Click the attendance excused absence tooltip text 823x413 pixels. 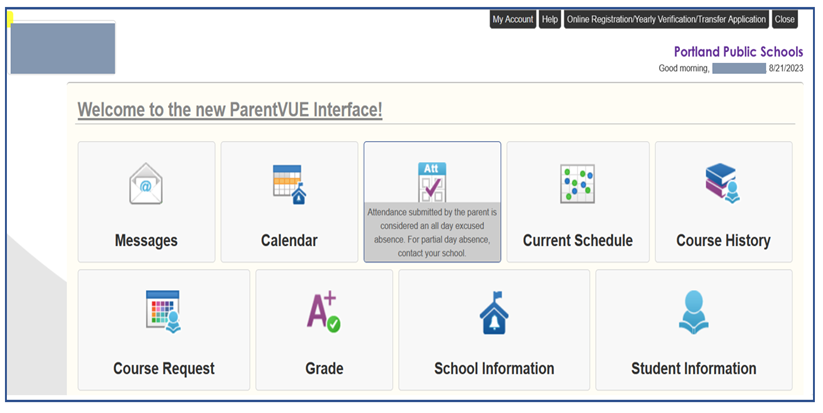(432, 232)
